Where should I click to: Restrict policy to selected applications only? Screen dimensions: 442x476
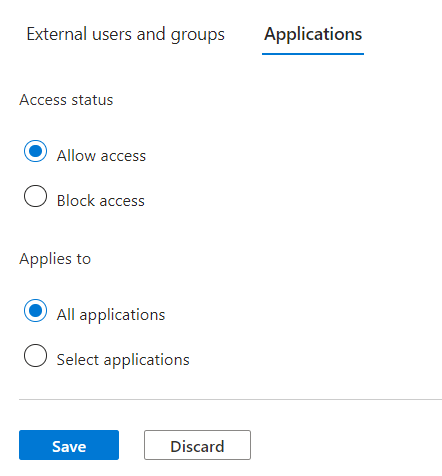(35, 356)
